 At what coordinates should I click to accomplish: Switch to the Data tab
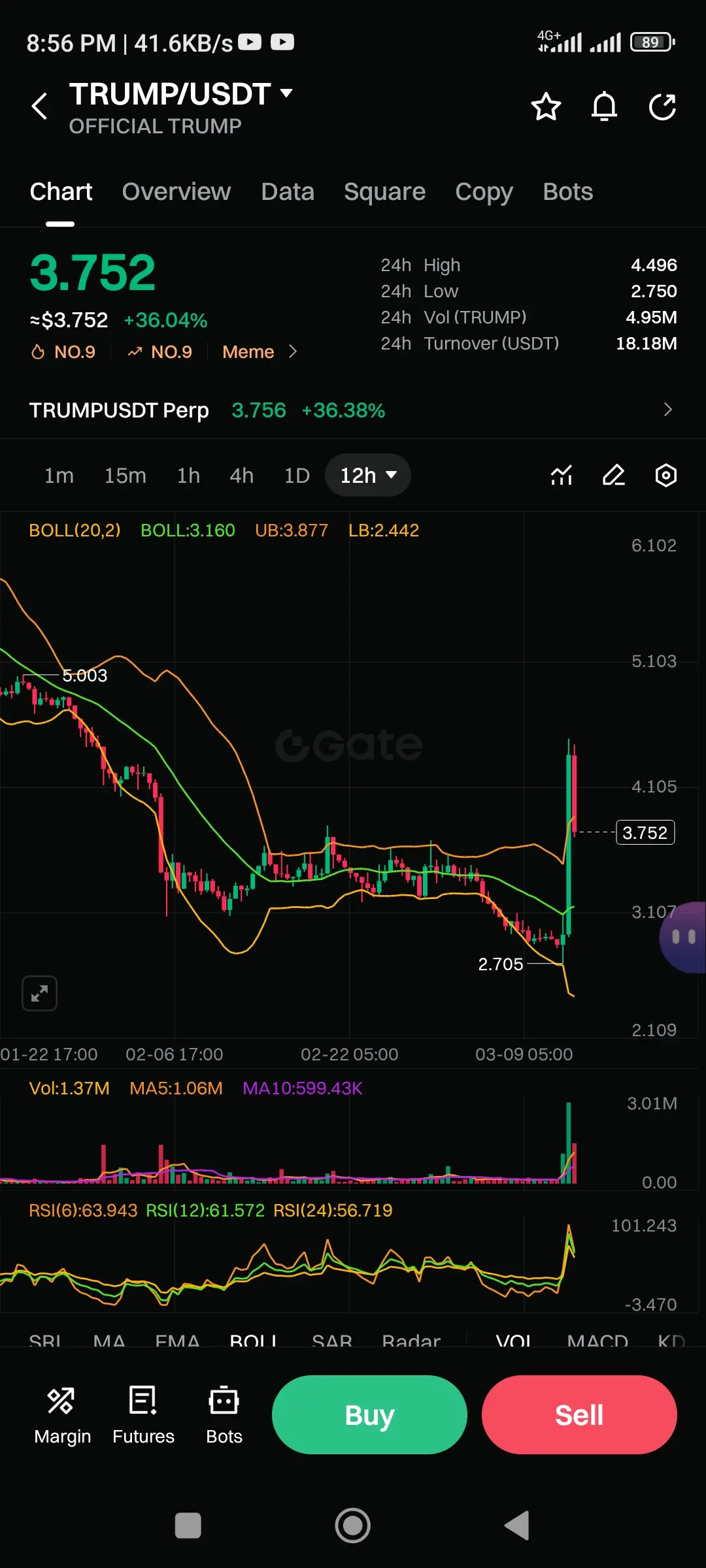pyautogui.click(x=288, y=192)
